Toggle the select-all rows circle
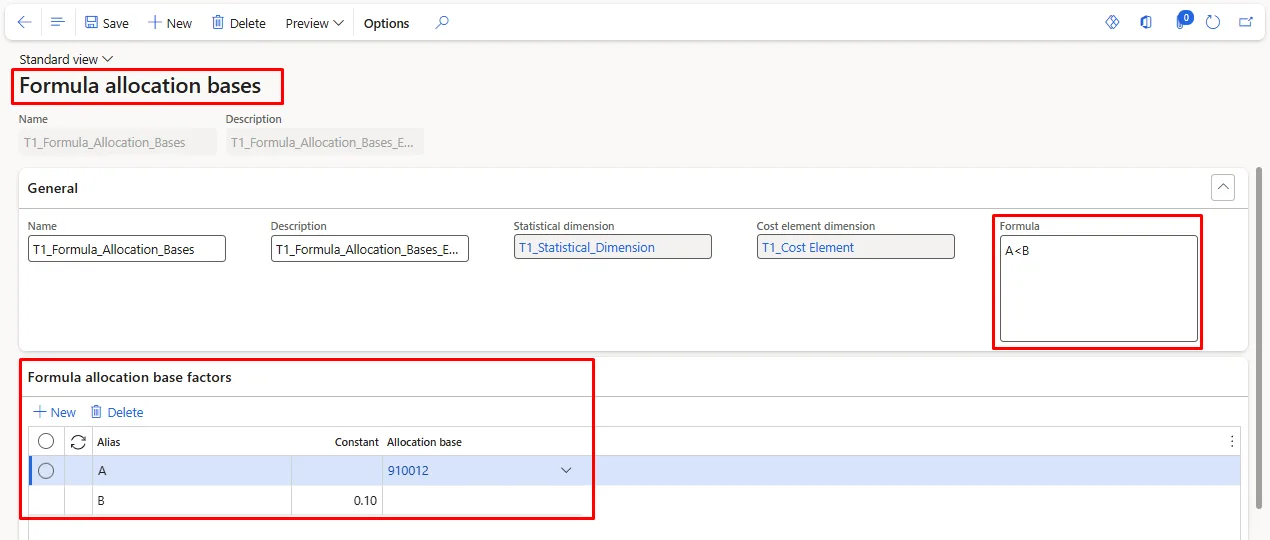Screen dimensions: 1270x540 pyautogui.click(x=46, y=441)
